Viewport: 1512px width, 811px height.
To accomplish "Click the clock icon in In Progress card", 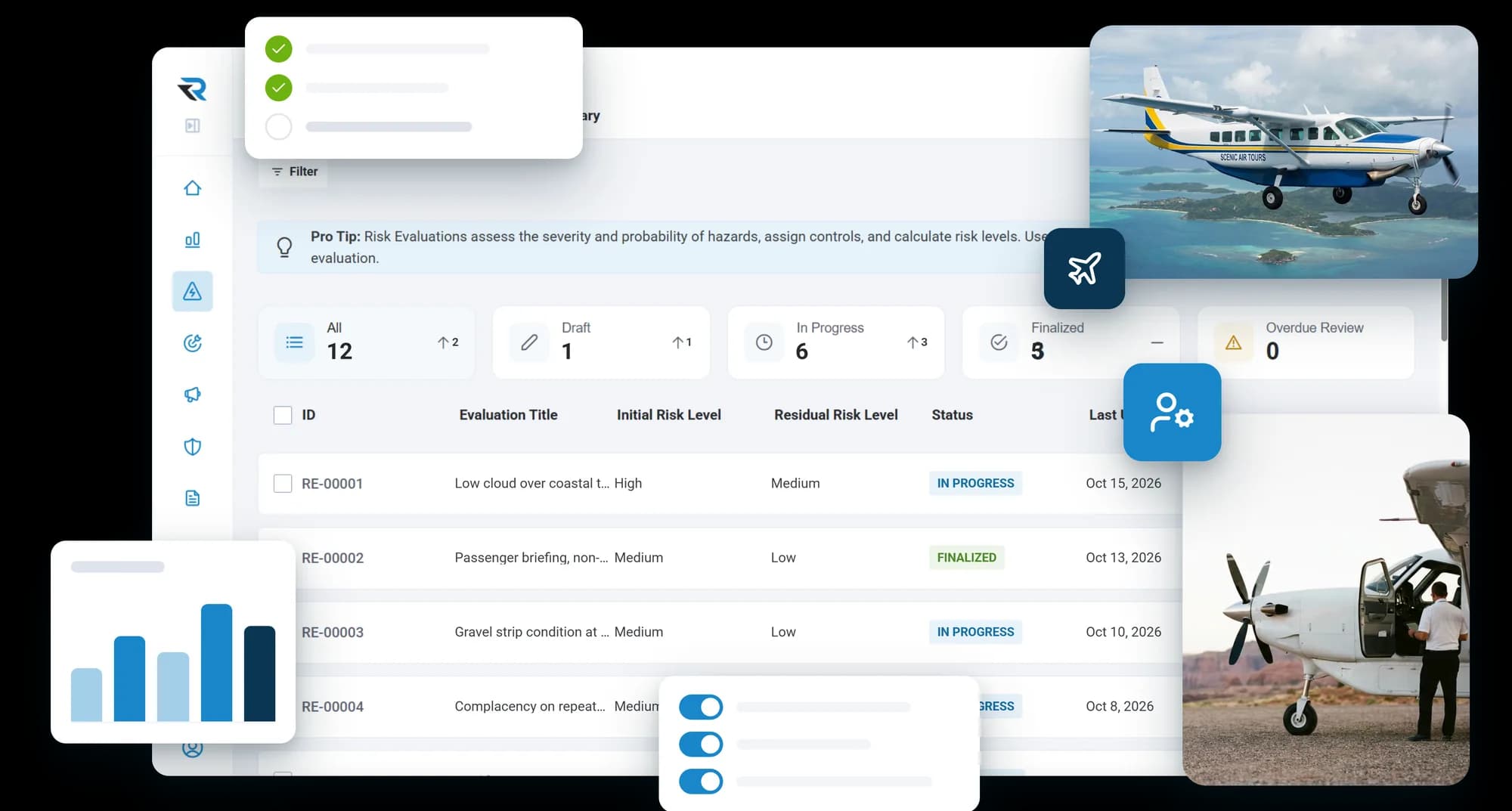I will click(764, 342).
